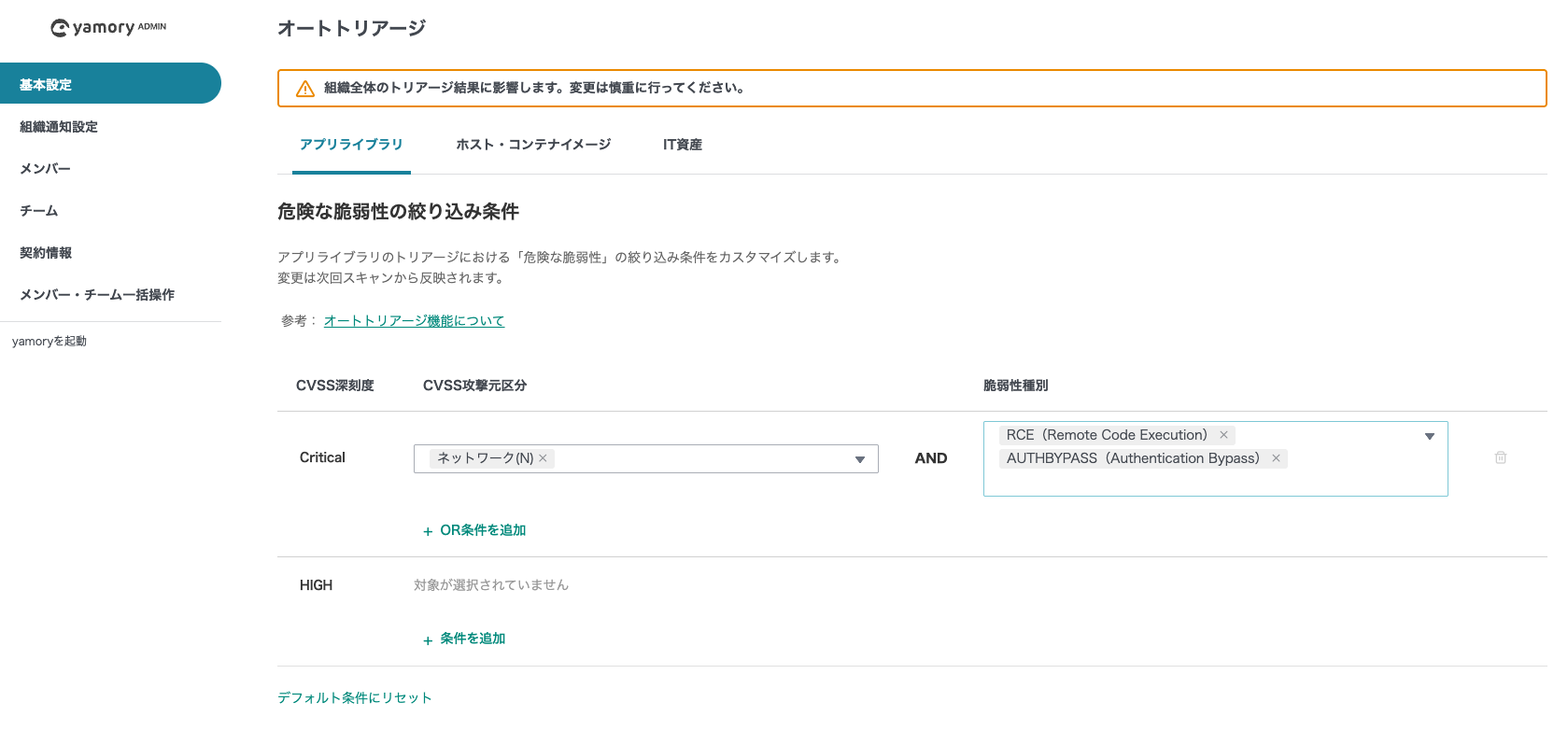Image resolution: width=1568 pixels, height=730 pixels.
Task: Click the warning triangle icon in banner
Action: pyautogui.click(x=304, y=89)
